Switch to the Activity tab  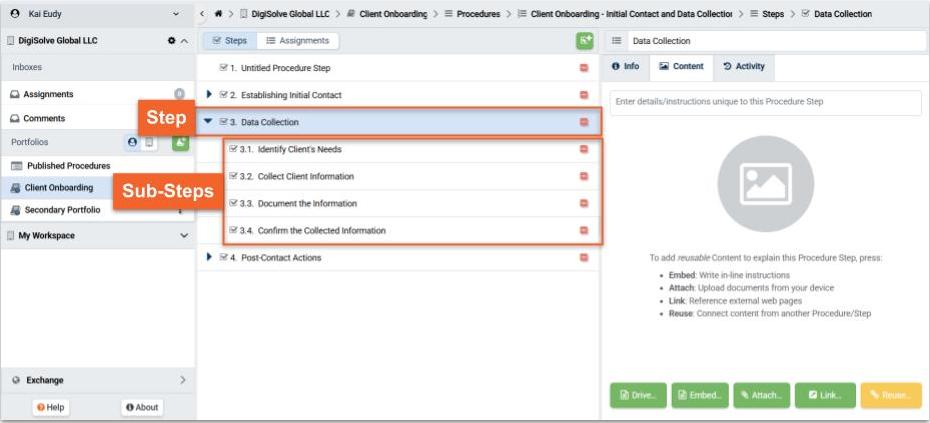(743, 67)
